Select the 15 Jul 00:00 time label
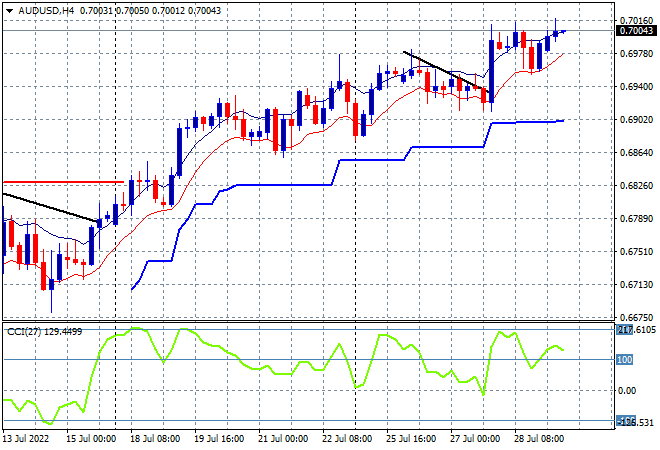This screenshot has height=450, width=660. point(90,439)
